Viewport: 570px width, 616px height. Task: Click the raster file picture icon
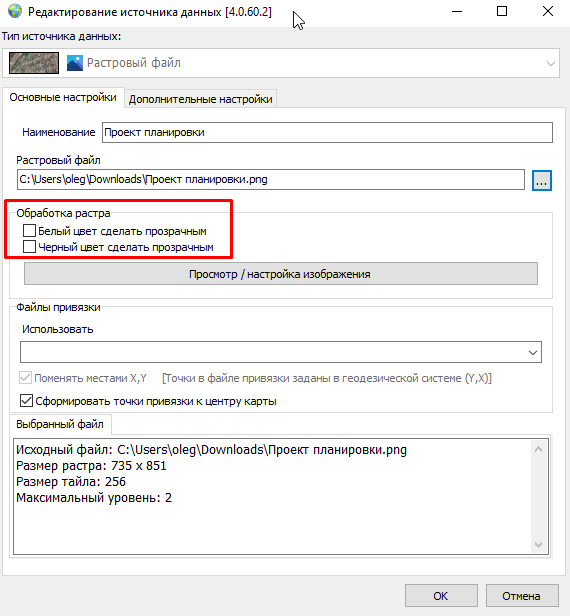coord(75,63)
